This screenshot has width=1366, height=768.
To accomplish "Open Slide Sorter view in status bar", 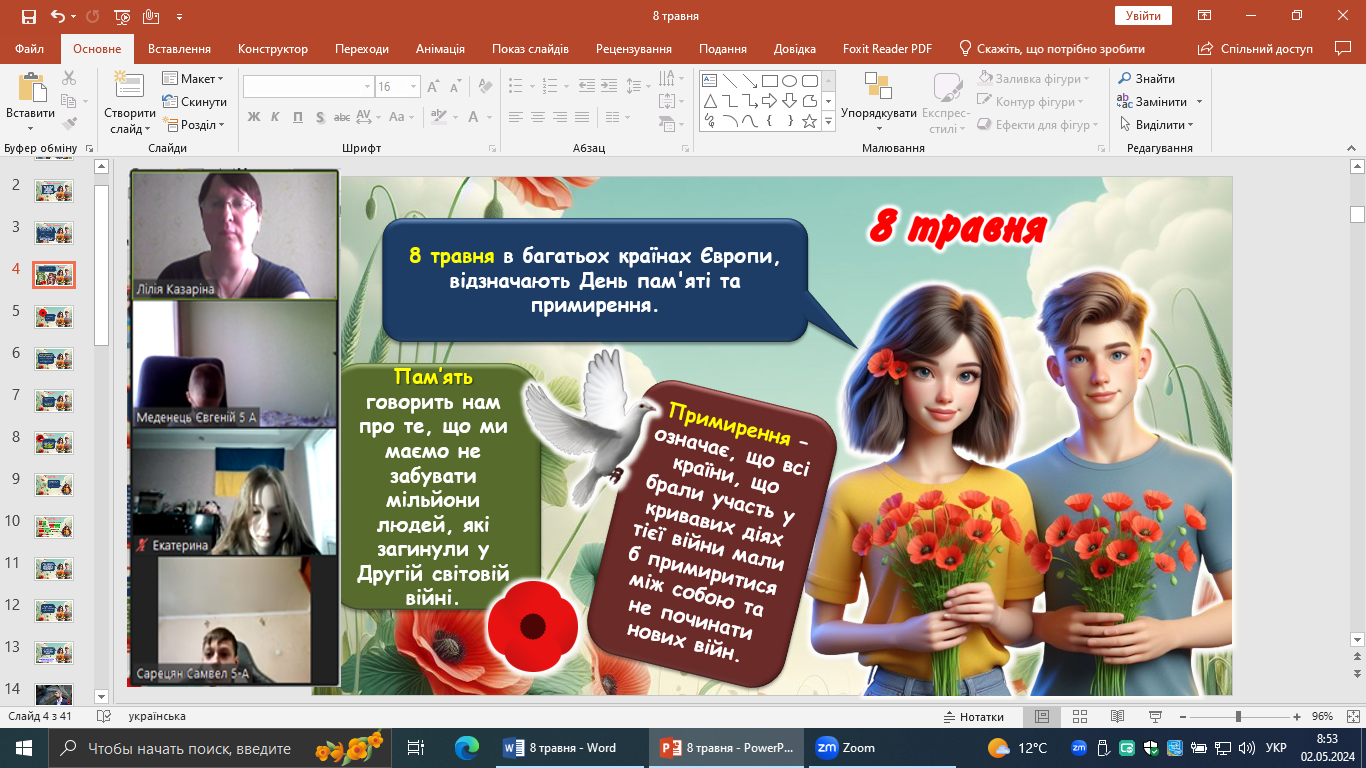I will 1079,717.
